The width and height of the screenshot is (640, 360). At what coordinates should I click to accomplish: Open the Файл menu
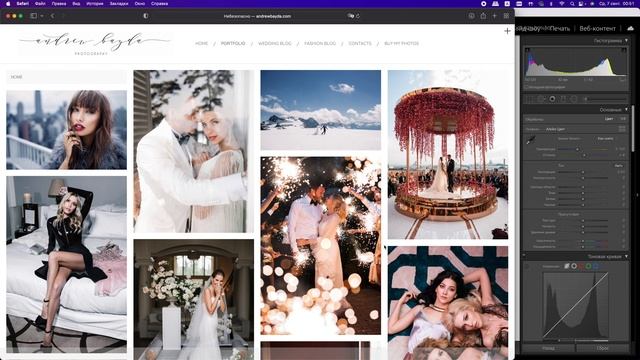[x=40, y=4]
